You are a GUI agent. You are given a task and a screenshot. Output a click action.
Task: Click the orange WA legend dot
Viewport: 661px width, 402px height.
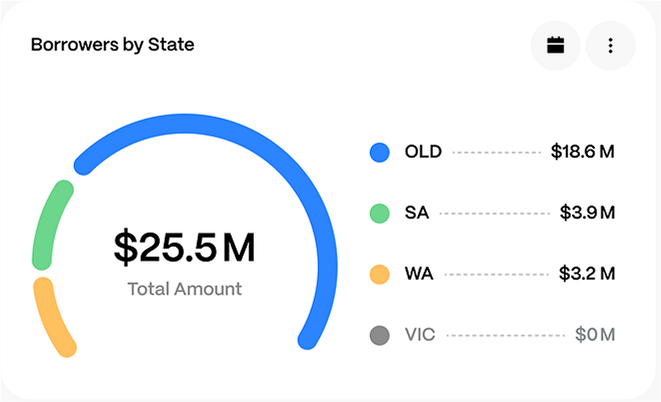(x=379, y=273)
